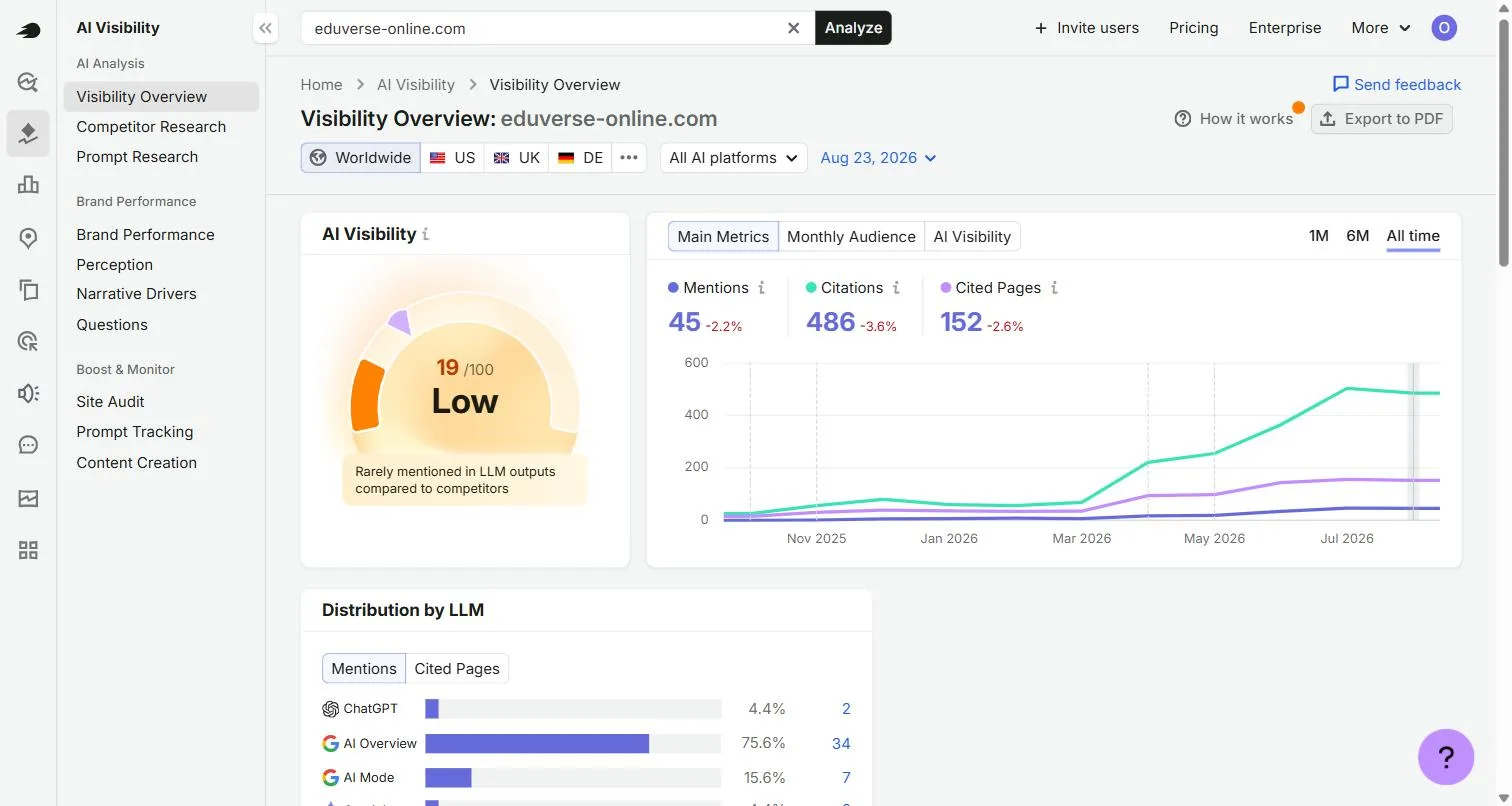The image size is (1512, 806).
Task: Select Mentions tab in Distribution by LLM
Action: (364, 669)
